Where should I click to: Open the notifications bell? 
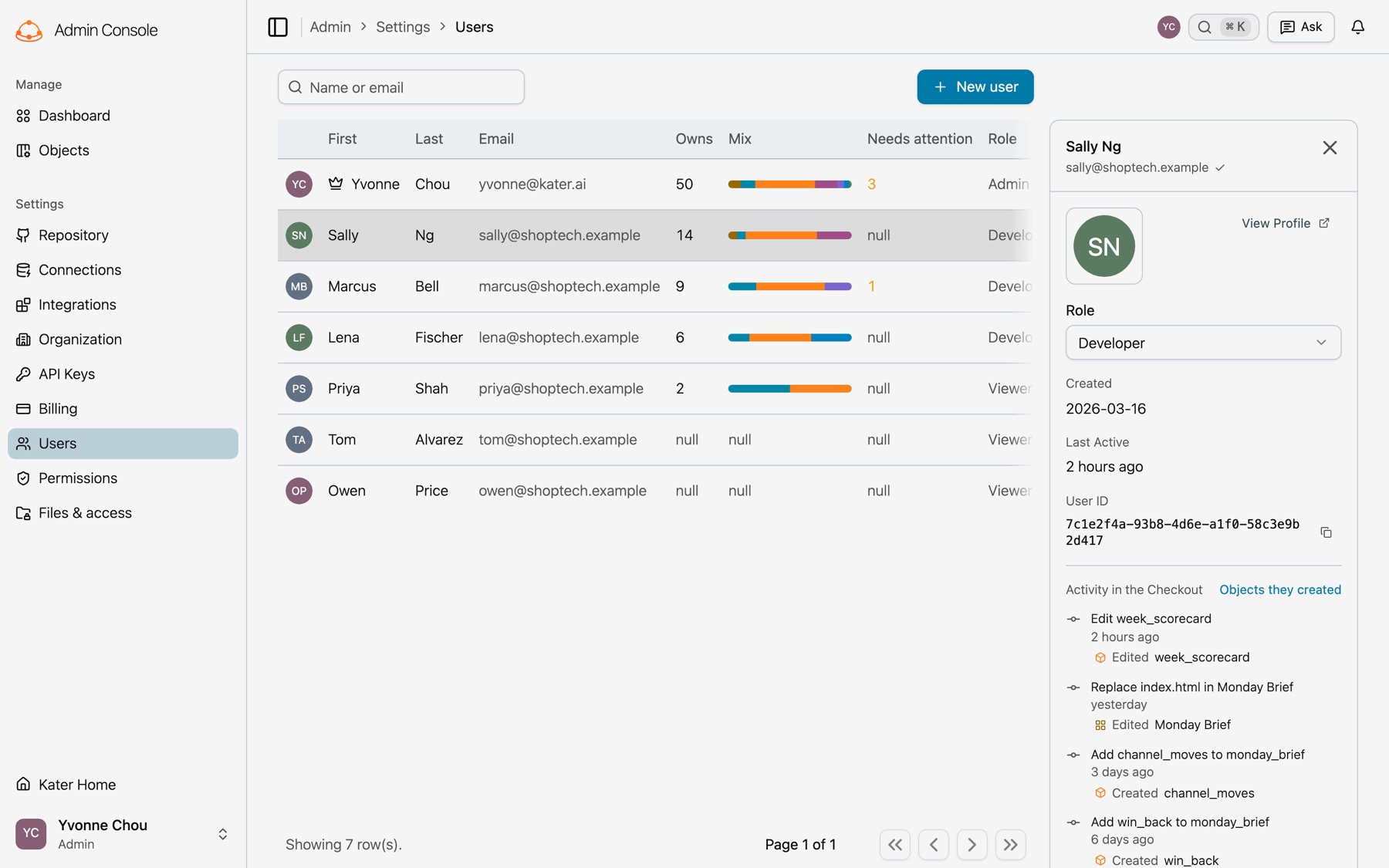click(1357, 27)
